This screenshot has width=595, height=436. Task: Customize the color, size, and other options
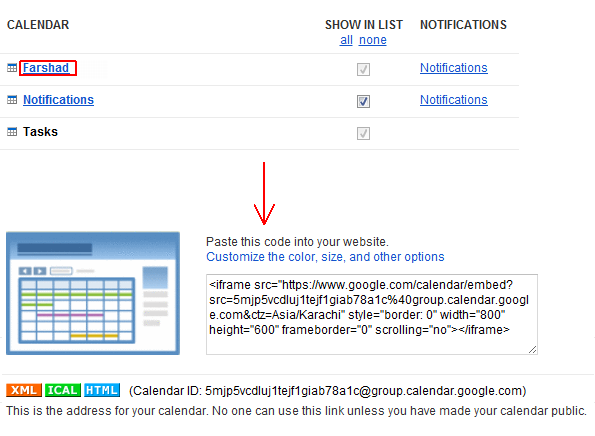click(x=325, y=257)
